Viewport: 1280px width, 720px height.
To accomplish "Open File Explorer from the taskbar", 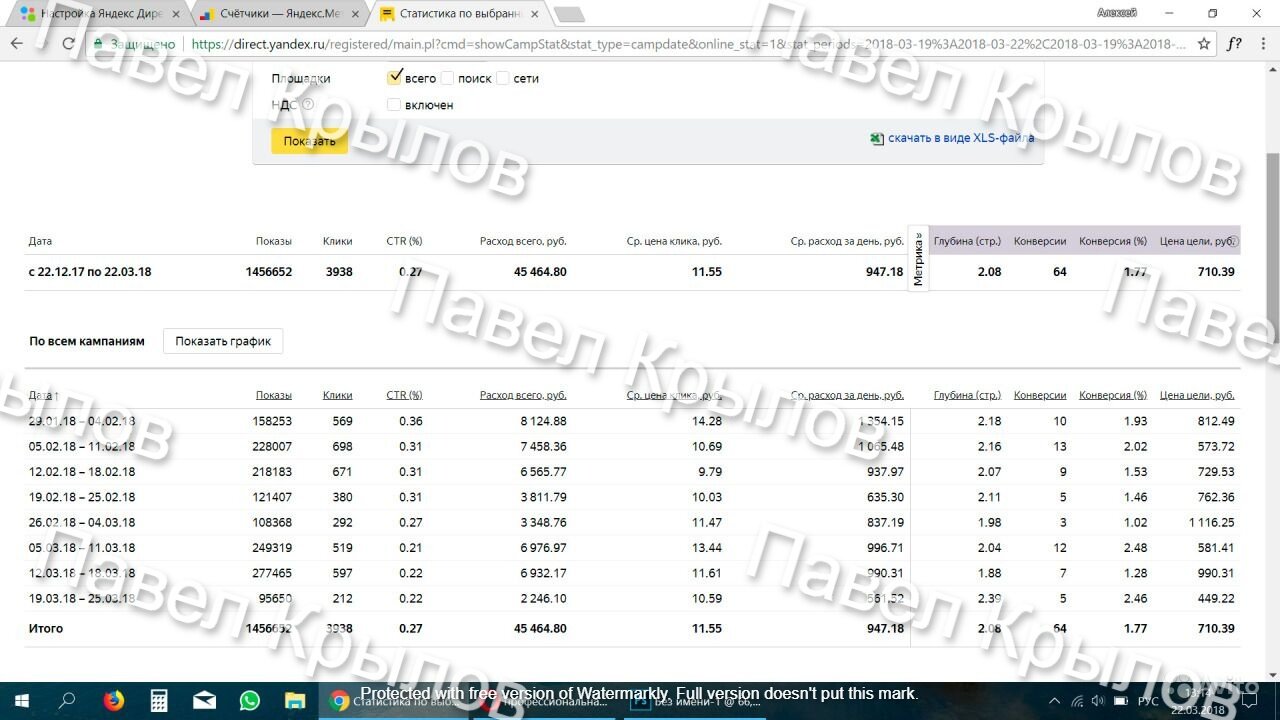I will pos(295,701).
